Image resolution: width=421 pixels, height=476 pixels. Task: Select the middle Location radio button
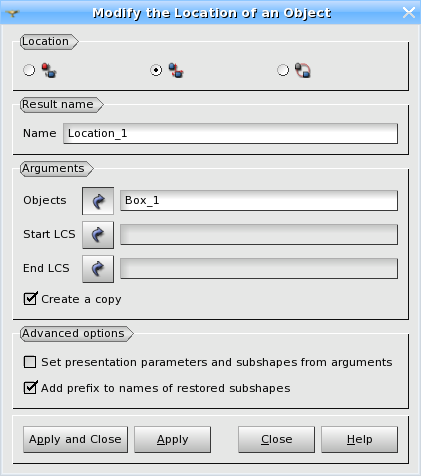pyautogui.click(x=156, y=70)
